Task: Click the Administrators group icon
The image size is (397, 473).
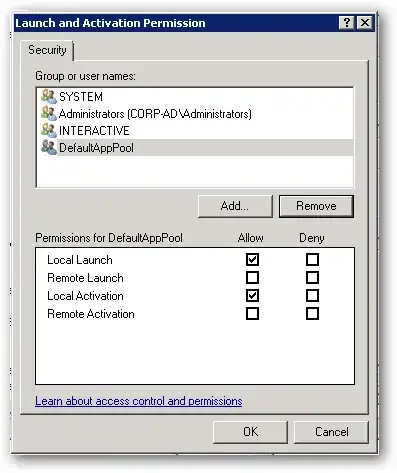Action: [x=49, y=114]
